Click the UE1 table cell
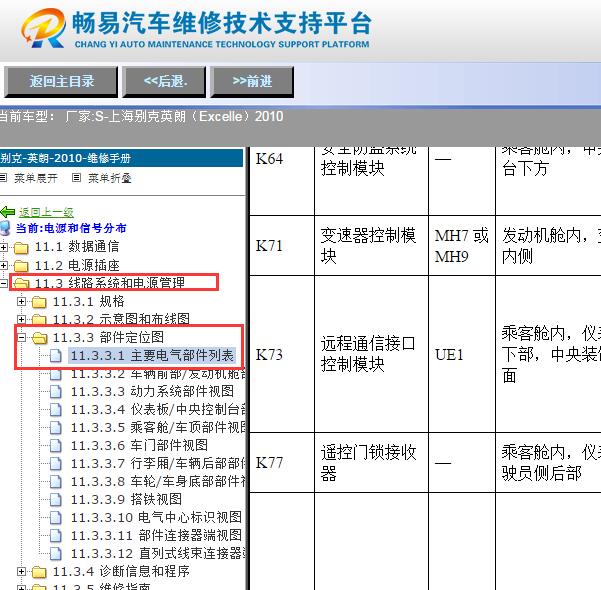 coord(461,354)
